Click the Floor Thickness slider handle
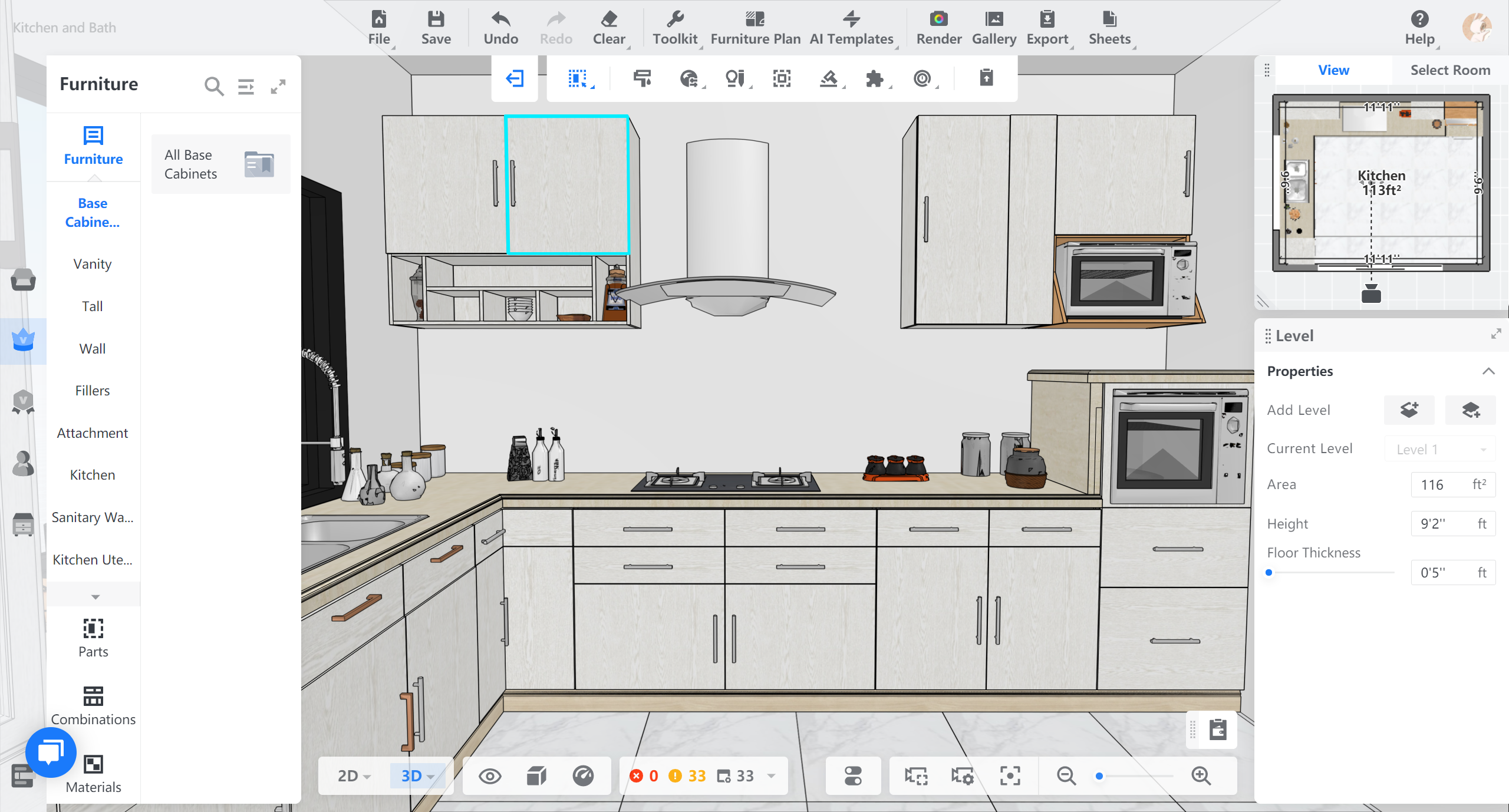 tap(1269, 572)
